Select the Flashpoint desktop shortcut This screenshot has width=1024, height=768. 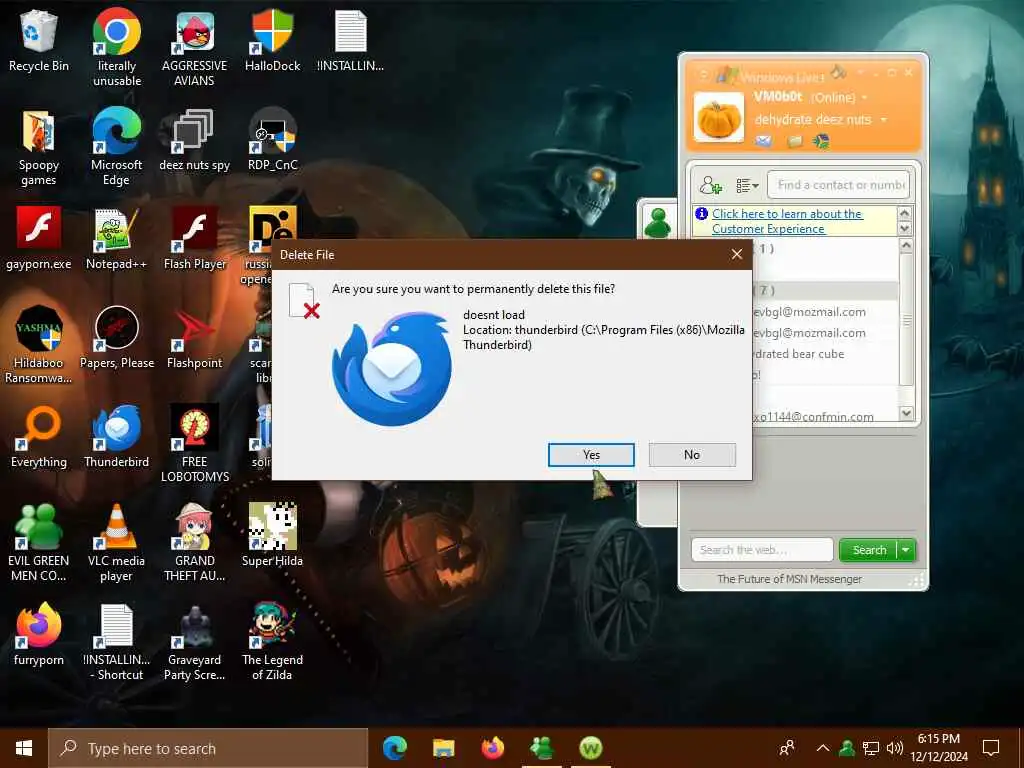[195, 338]
